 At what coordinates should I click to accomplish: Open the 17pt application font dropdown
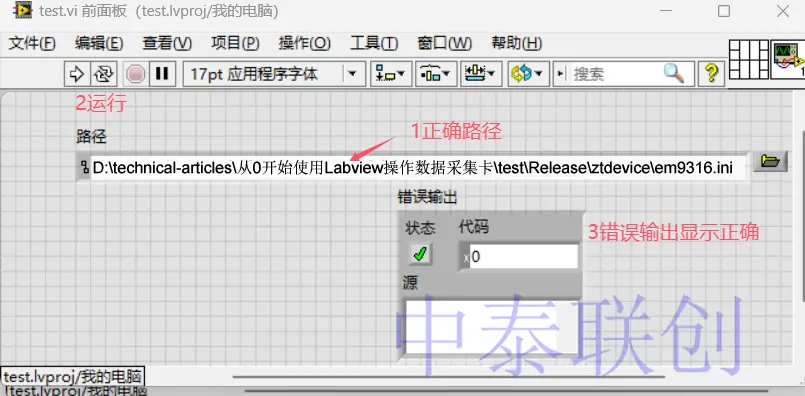pyautogui.click(x=274, y=74)
